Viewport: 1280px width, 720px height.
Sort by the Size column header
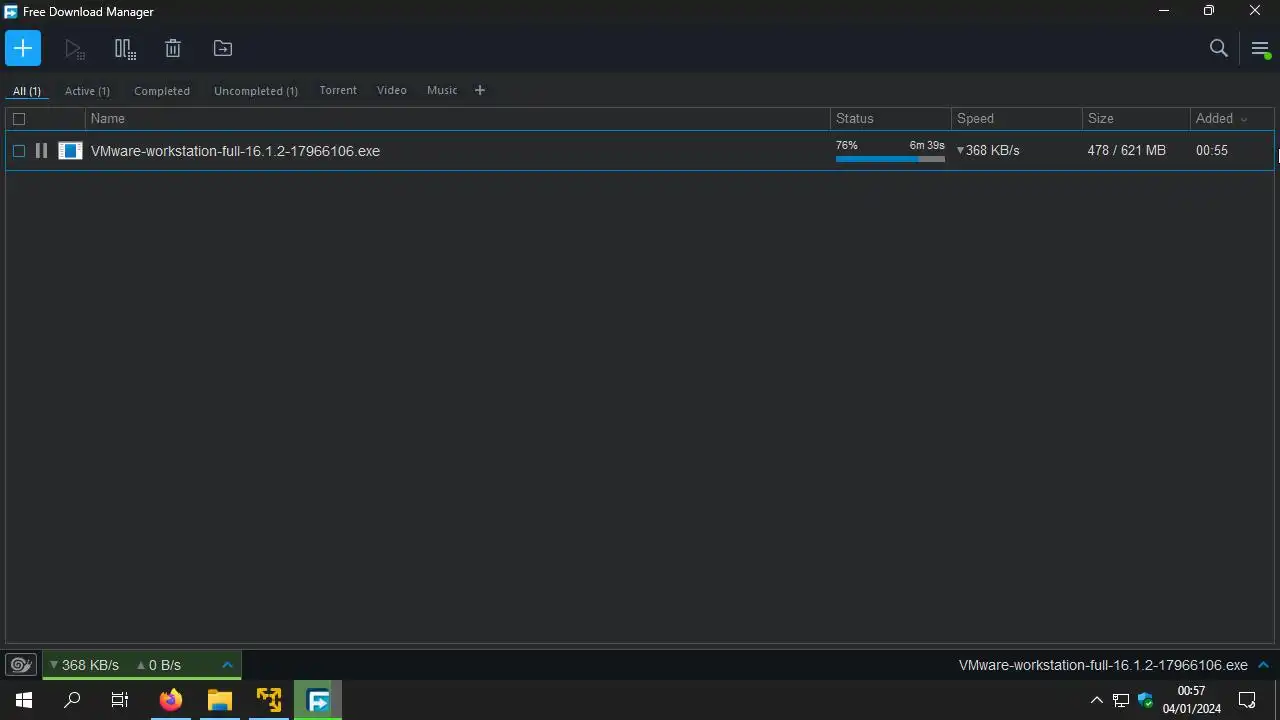pos(1135,118)
